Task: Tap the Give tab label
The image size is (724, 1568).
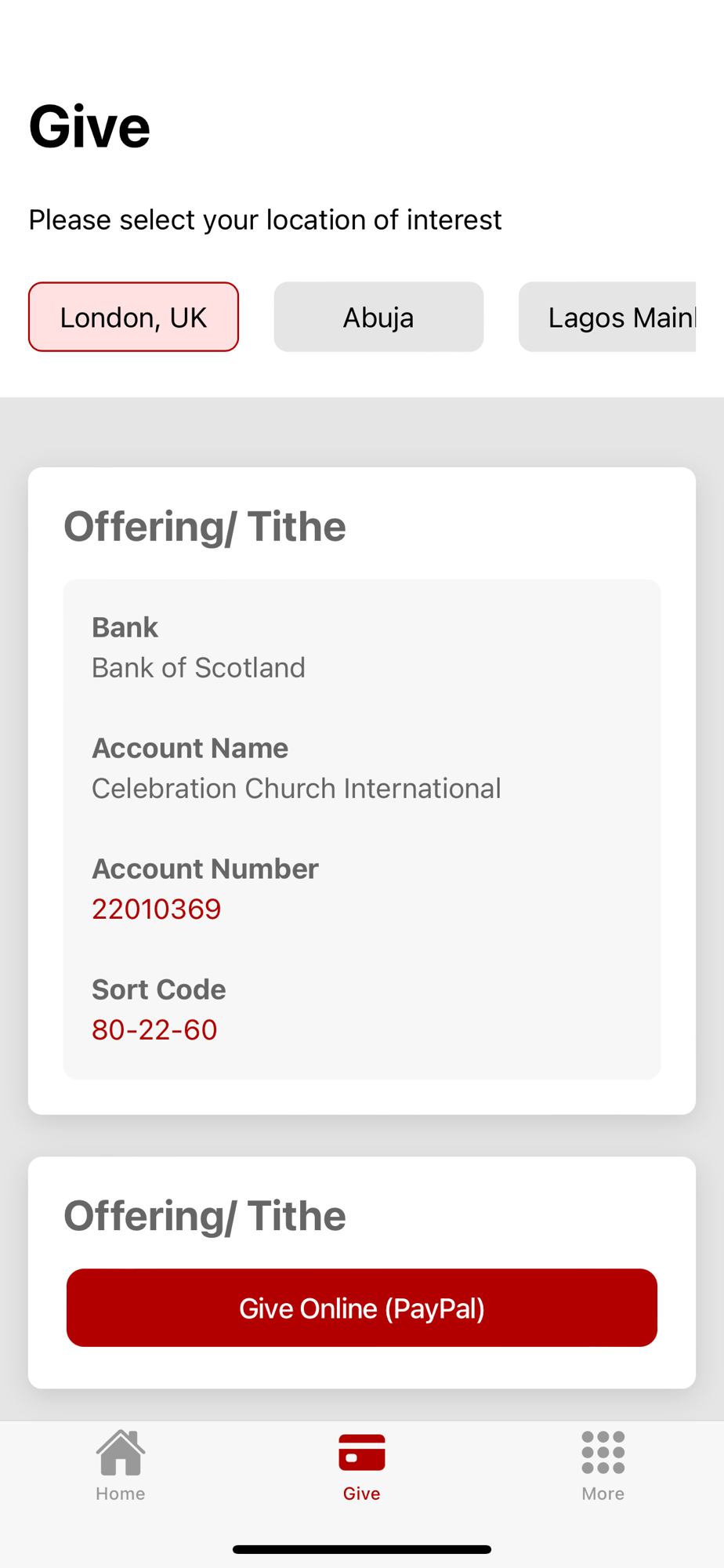Action: coord(361,1494)
